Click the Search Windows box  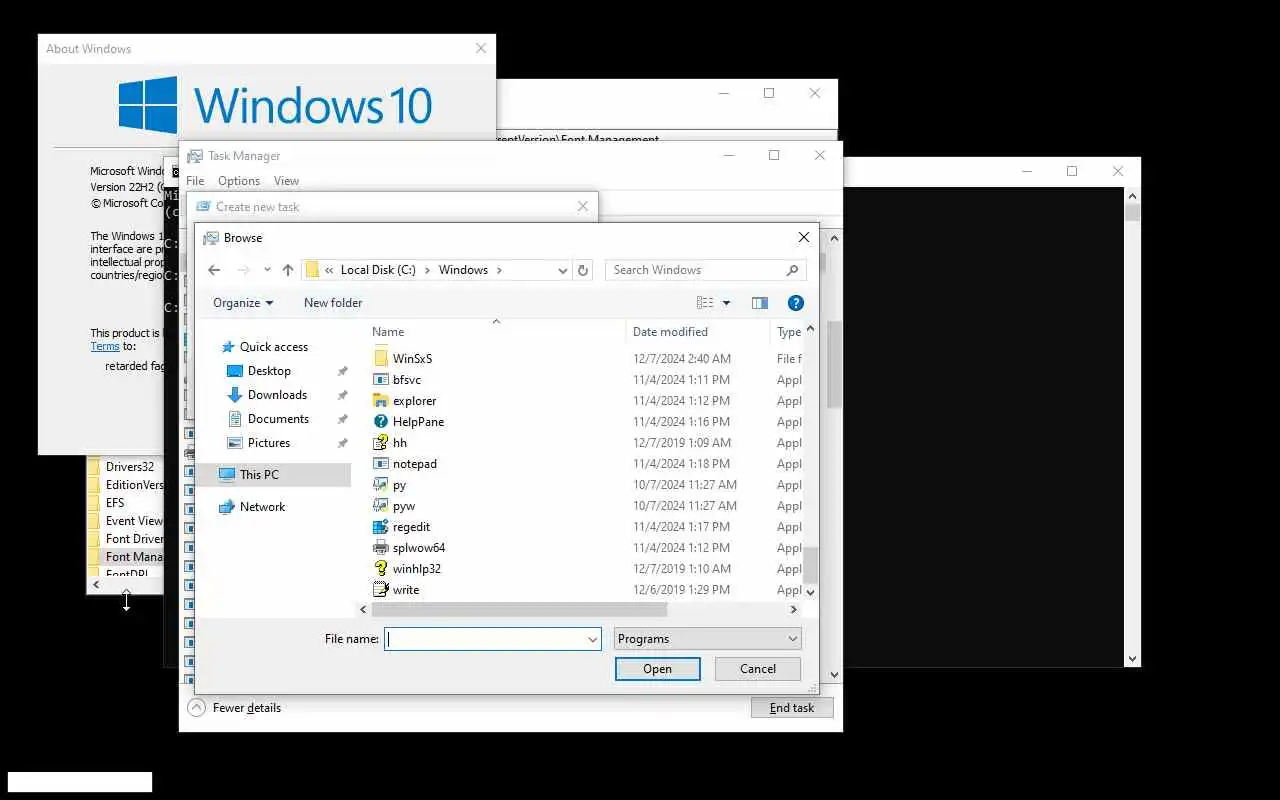point(695,270)
